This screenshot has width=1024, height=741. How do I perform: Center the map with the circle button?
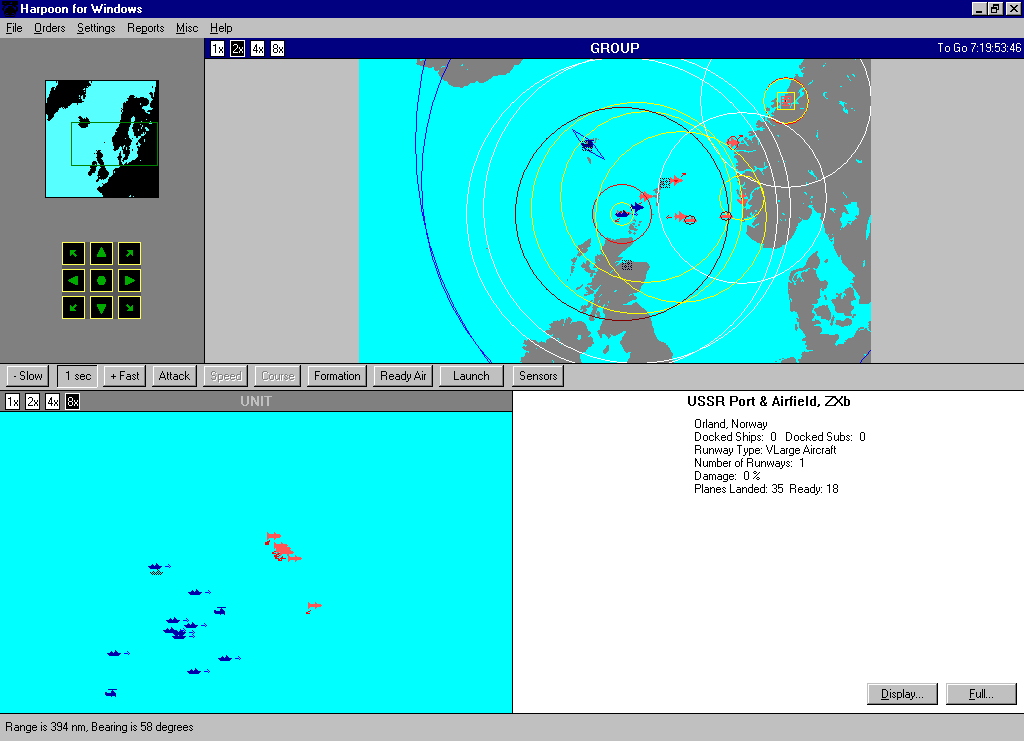[x=101, y=281]
